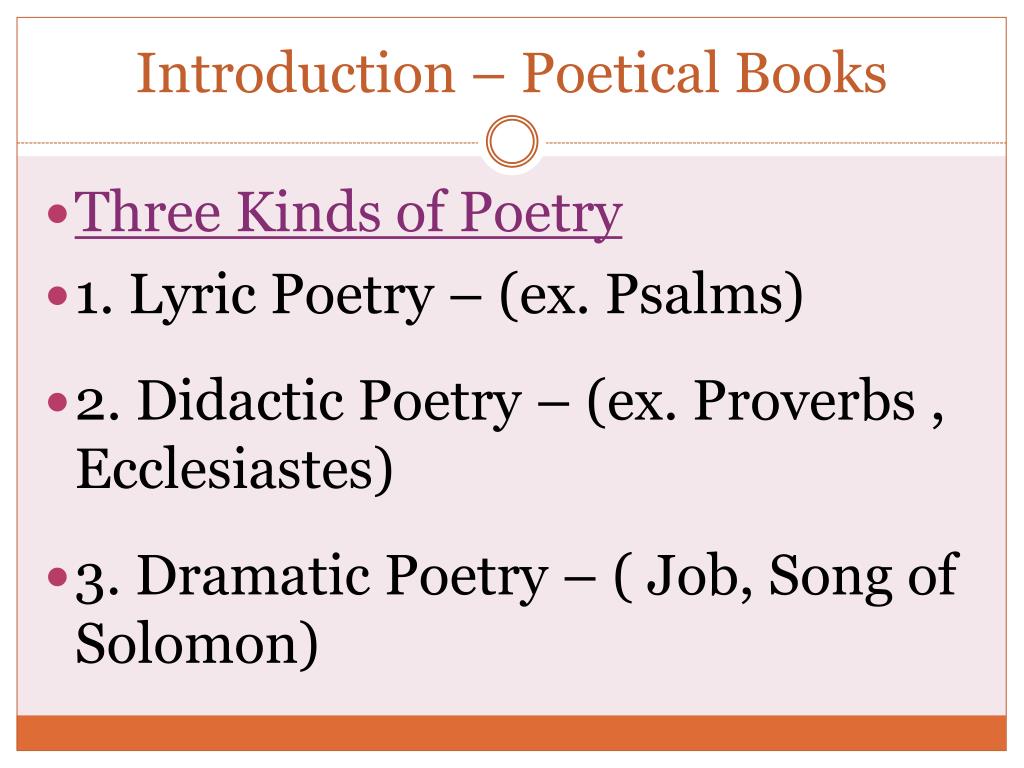Click the dashed divider line right of the circle
The height and width of the screenshot is (768, 1024).
point(776,142)
